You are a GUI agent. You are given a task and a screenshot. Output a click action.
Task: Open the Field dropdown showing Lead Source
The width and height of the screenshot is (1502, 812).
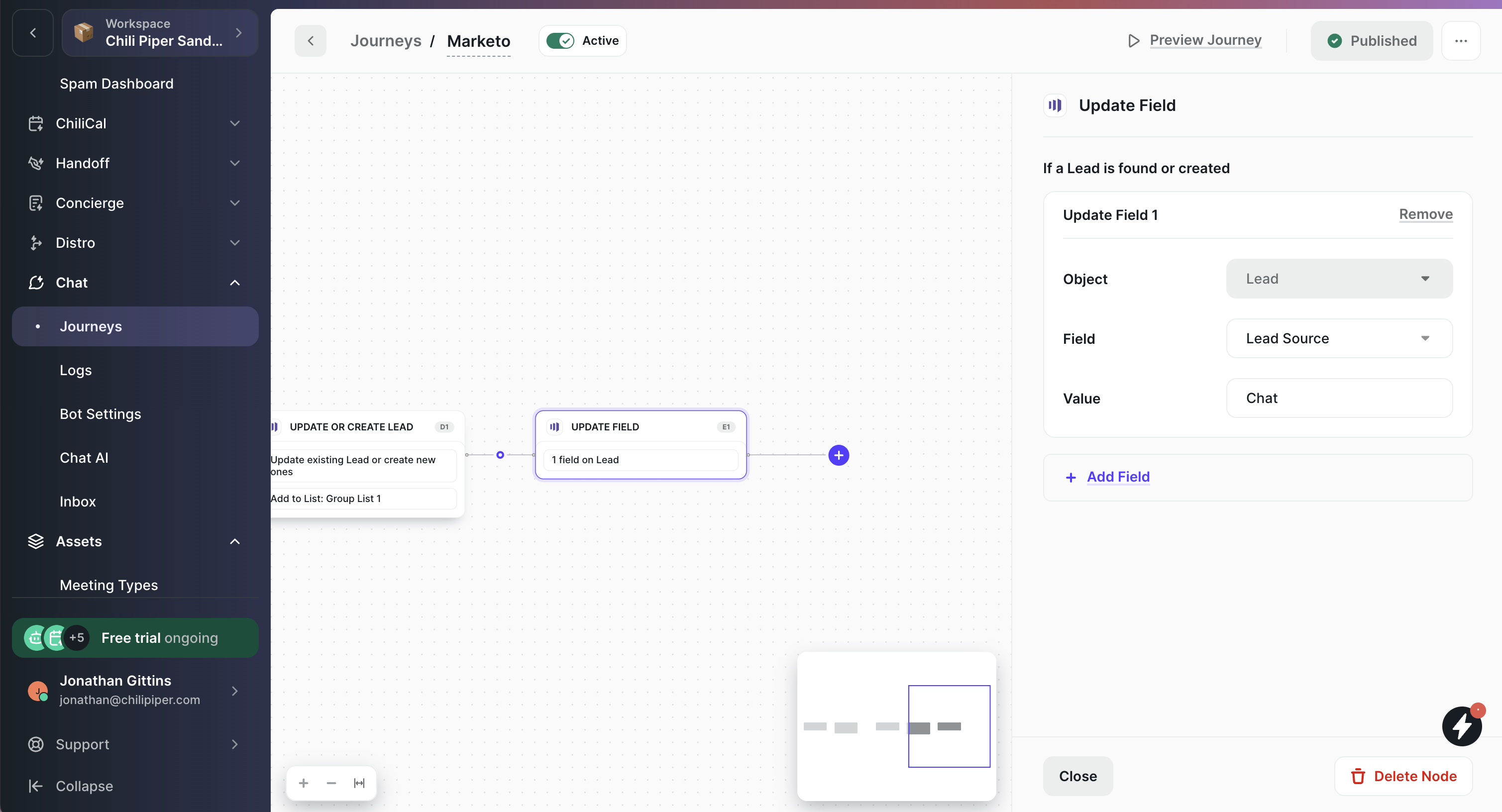[x=1339, y=339]
